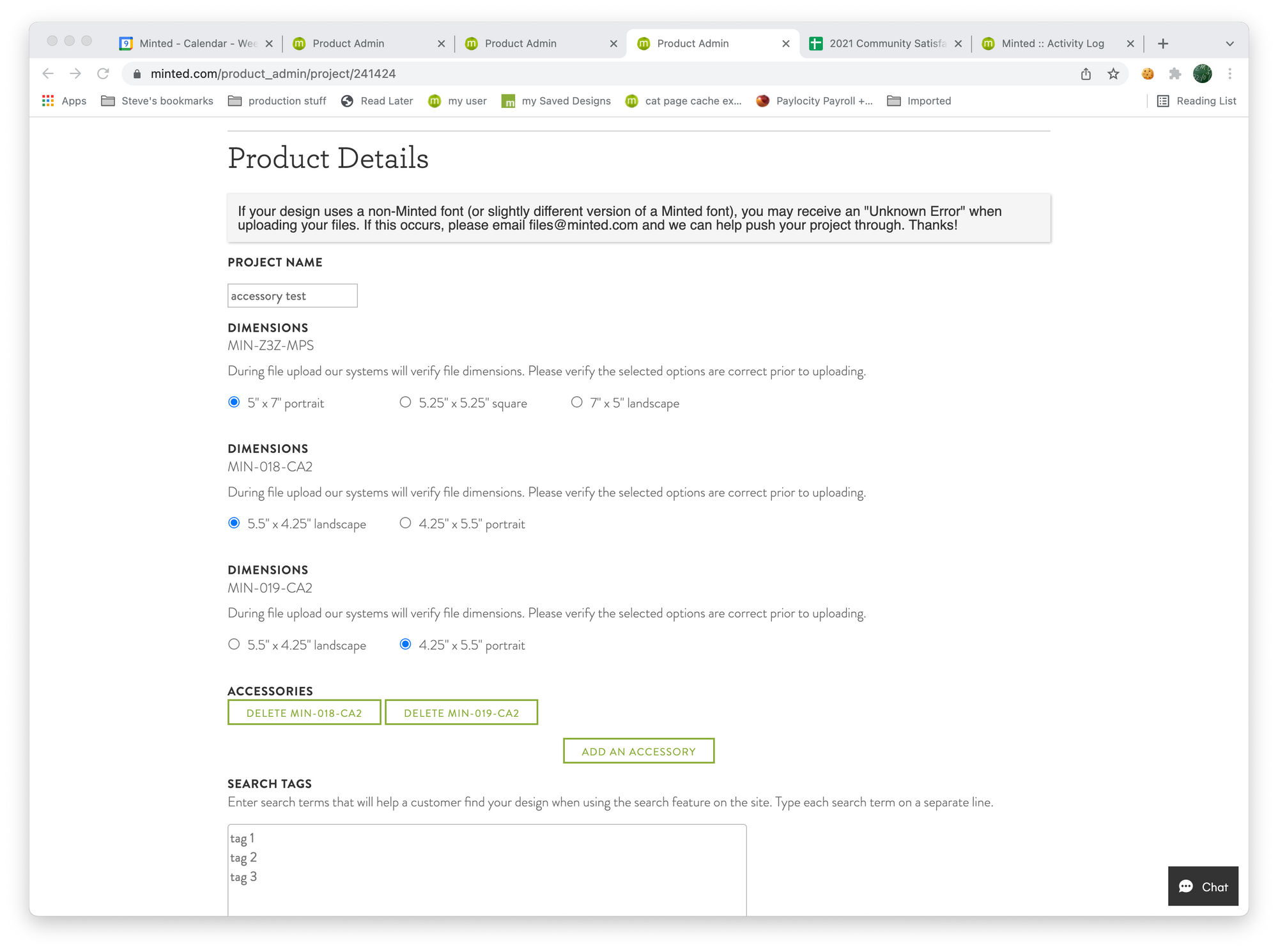
Task: Switch to Minted Activity Log tab
Action: point(1051,43)
